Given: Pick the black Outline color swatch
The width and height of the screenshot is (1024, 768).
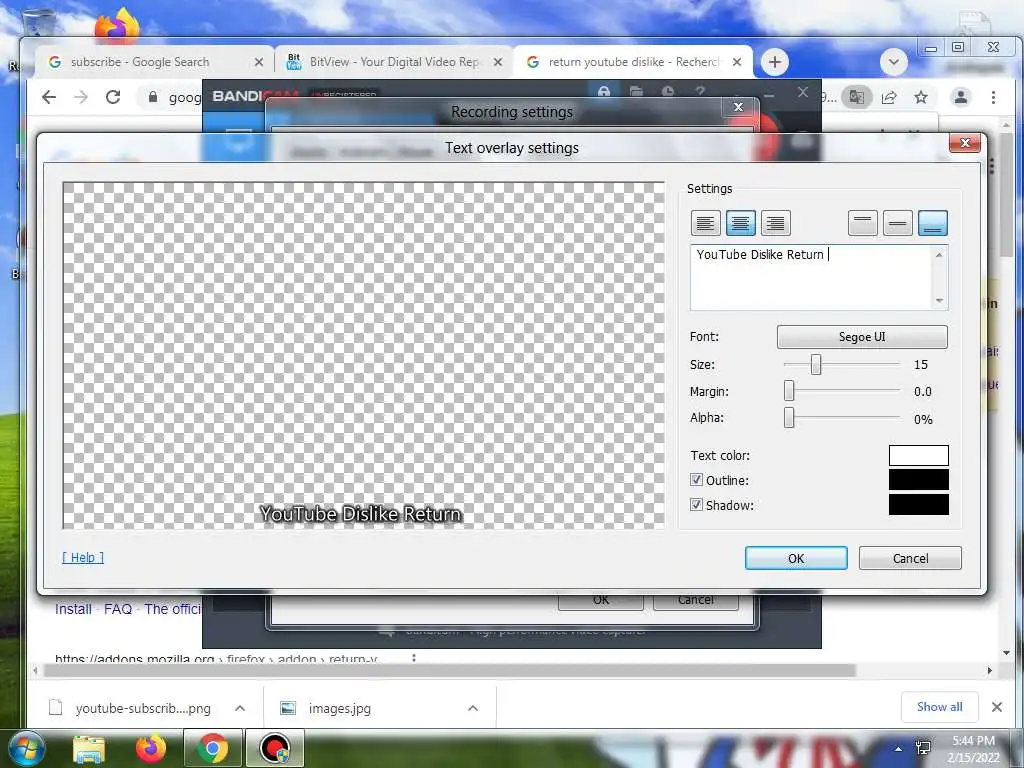Looking at the screenshot, I should [x=918, y=480].
